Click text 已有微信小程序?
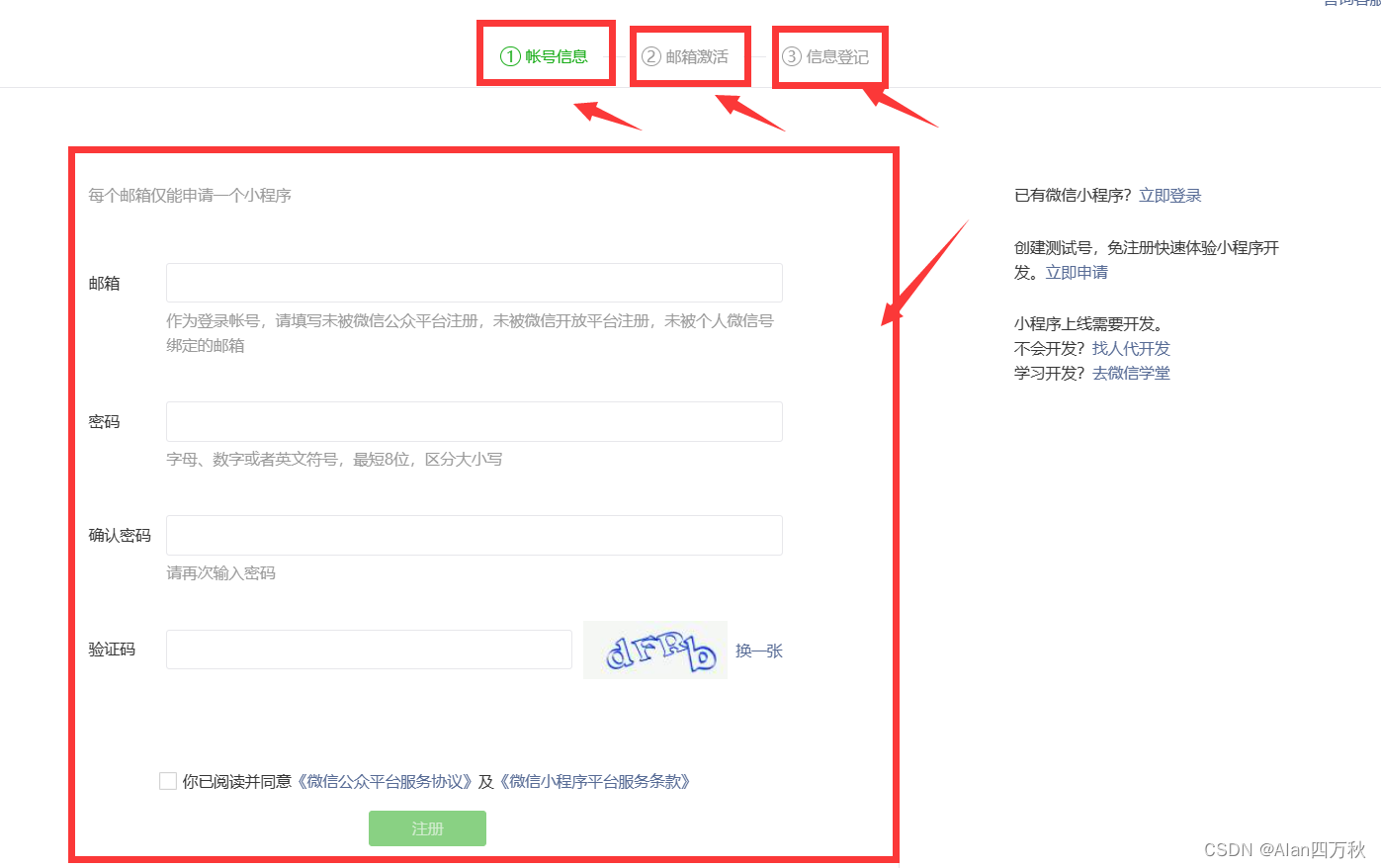This screenshot has height=868, width=1381. click(1073, 196)
